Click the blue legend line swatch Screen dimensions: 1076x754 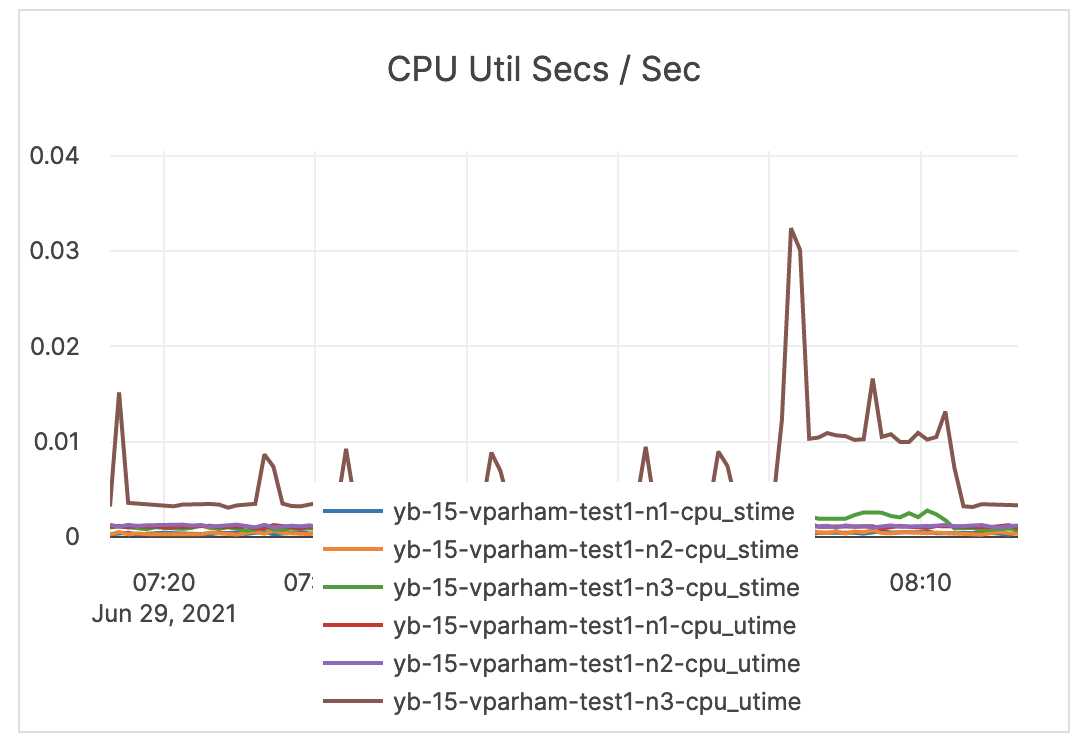pos(355,512)
